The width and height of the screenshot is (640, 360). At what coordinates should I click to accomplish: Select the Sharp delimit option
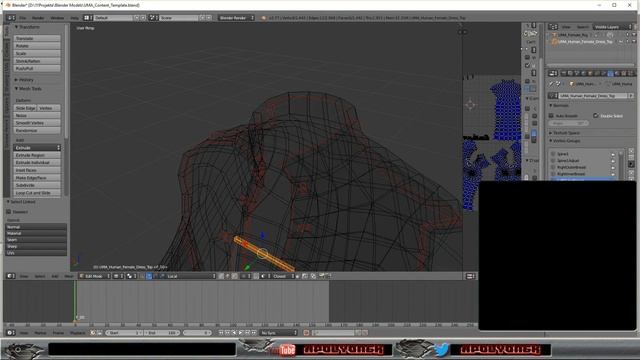(x=36, y=247)
